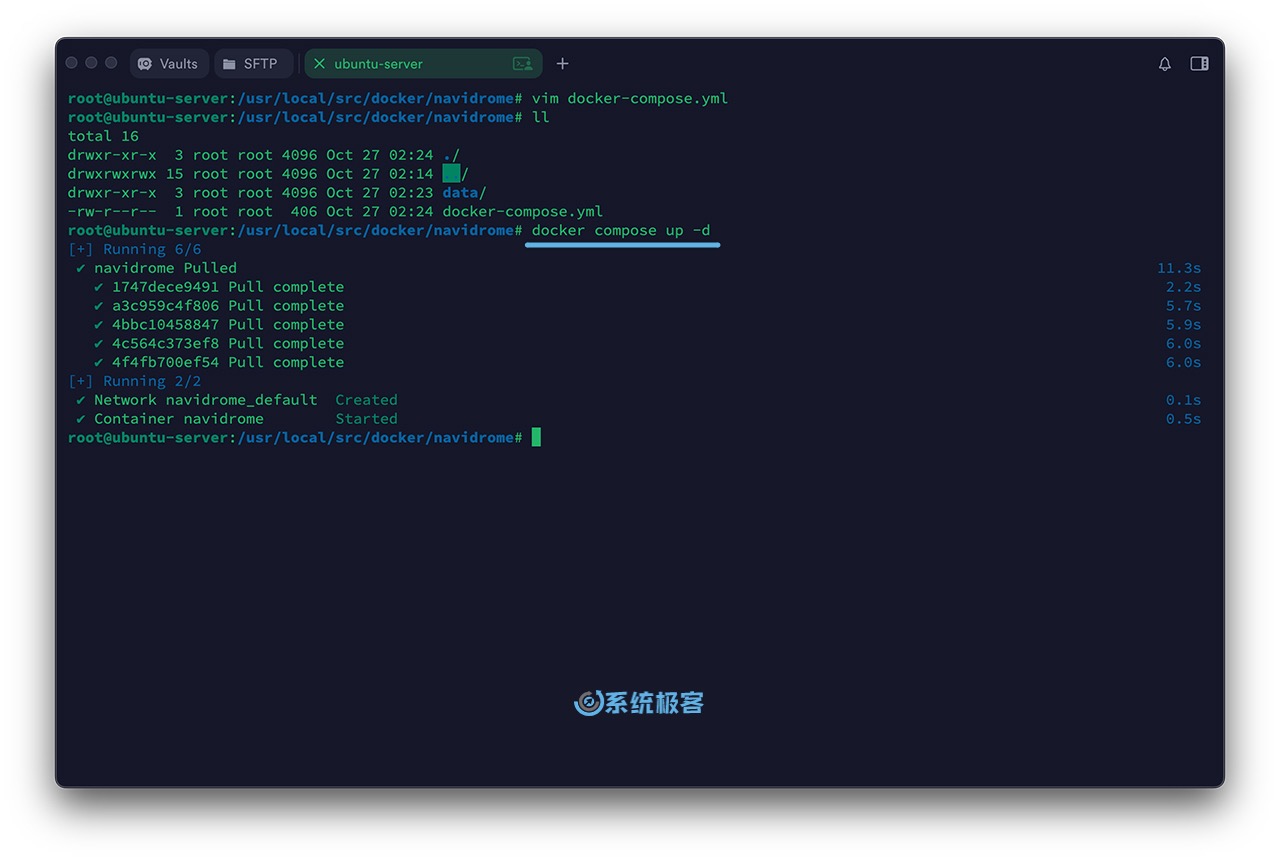The width and height of the screenshot is (1280, 861).
Task: Click the terminal sharing icon in the ubuntu-server tab
Action: (x=522, y=64)
